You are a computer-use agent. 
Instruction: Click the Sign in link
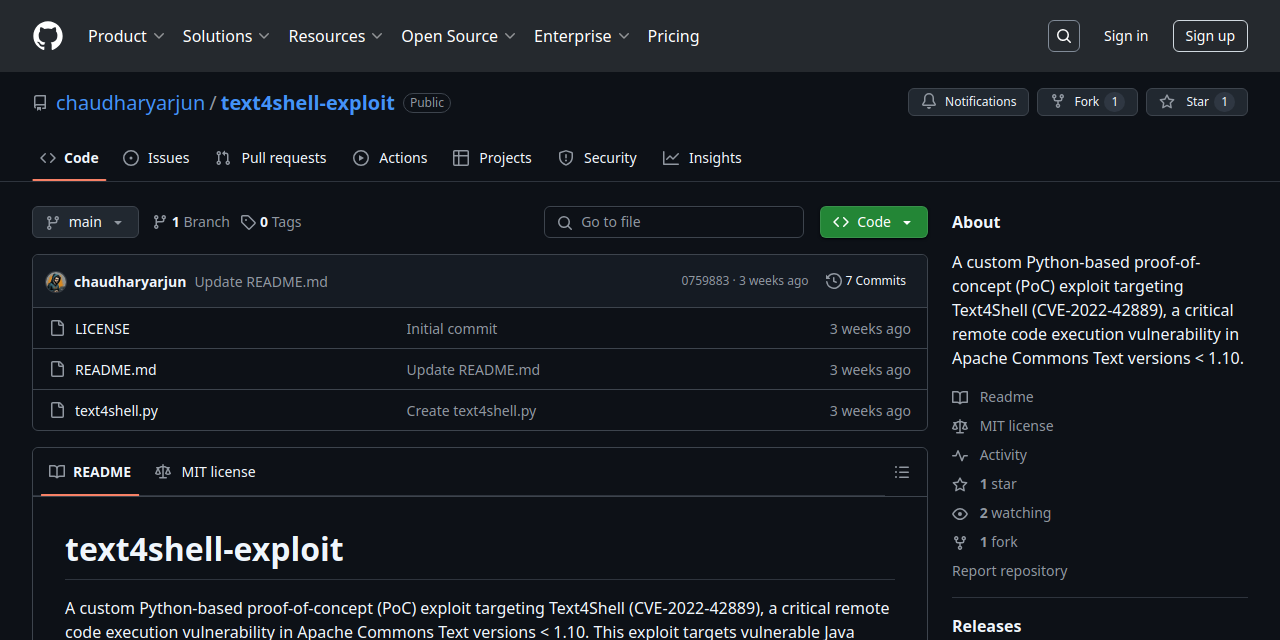click(x=1126, y=36)
